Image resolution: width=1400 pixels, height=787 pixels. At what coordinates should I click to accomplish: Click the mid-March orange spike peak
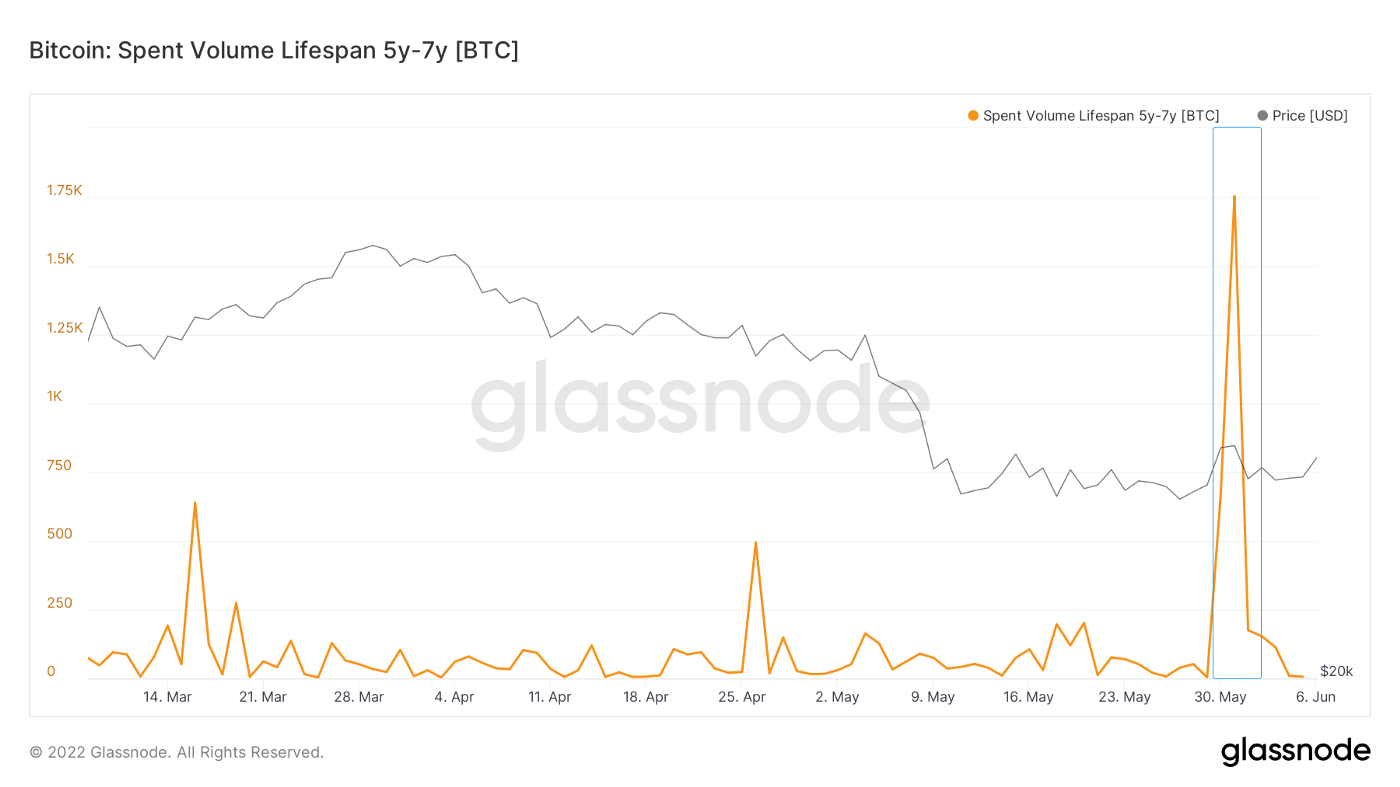tap(195, 502)
